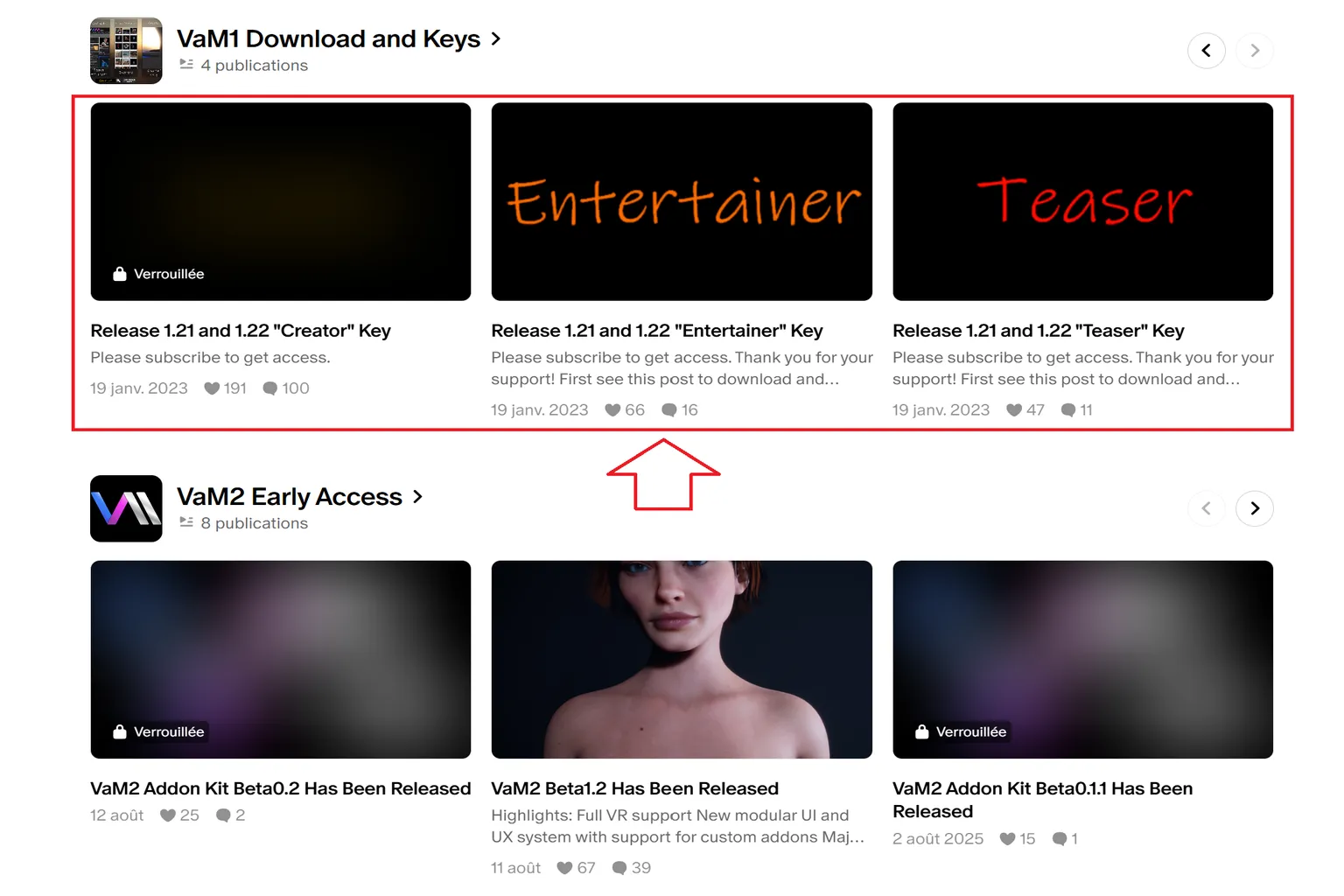The width and height of the screenshot is (1344, 896).
Task: Open post Release 1.21 and 1.22 "Creator" Key
Action: [241, 331]
